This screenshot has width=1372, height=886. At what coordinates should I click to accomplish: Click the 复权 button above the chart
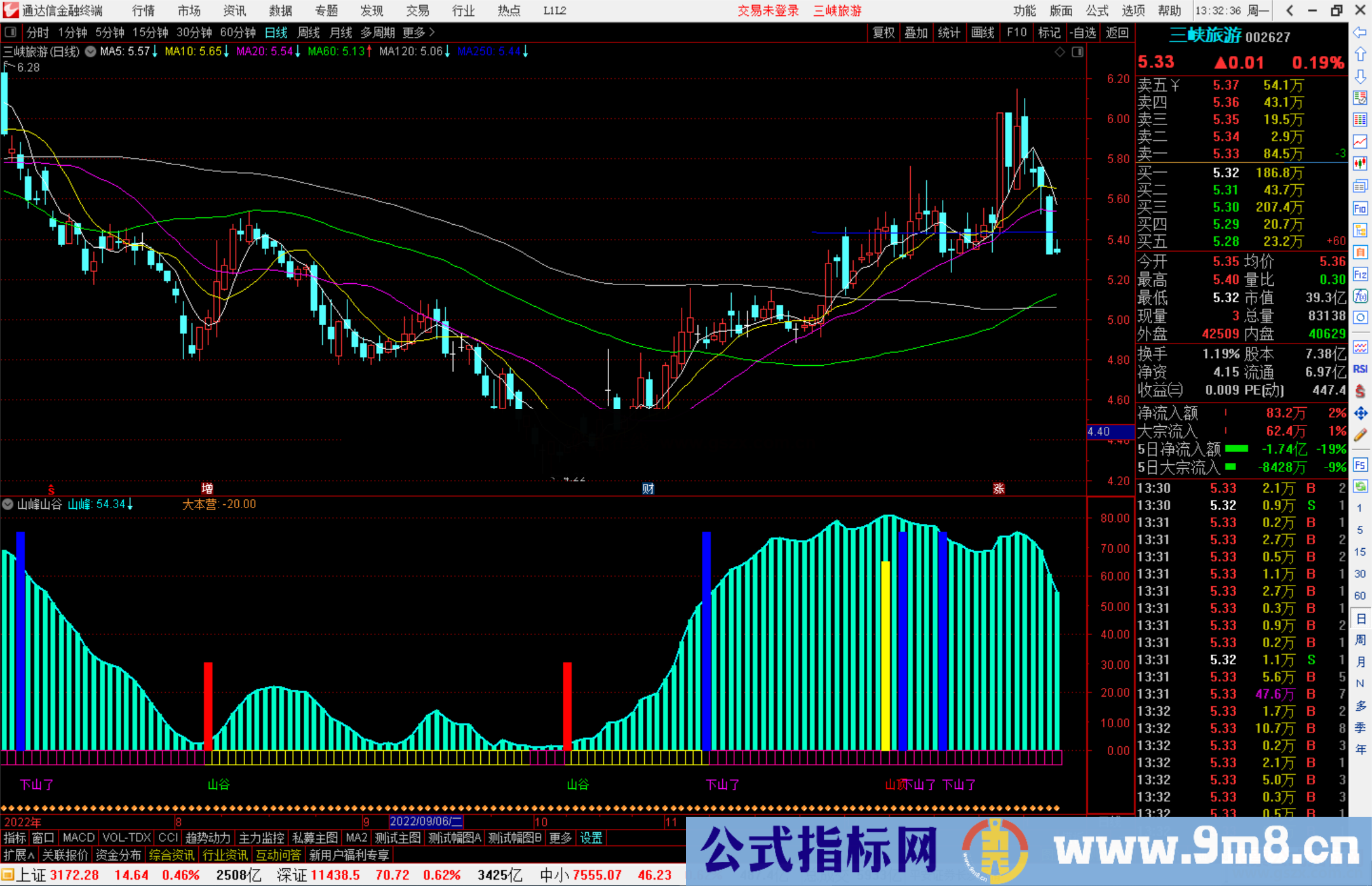pos(883,32)
